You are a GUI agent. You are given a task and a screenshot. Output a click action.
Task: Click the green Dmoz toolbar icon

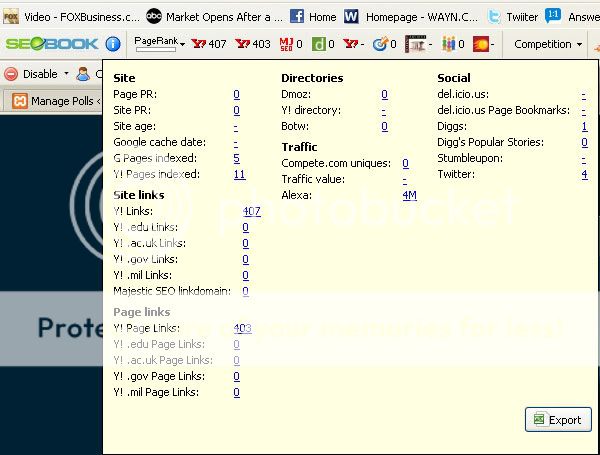pos(318,44)
